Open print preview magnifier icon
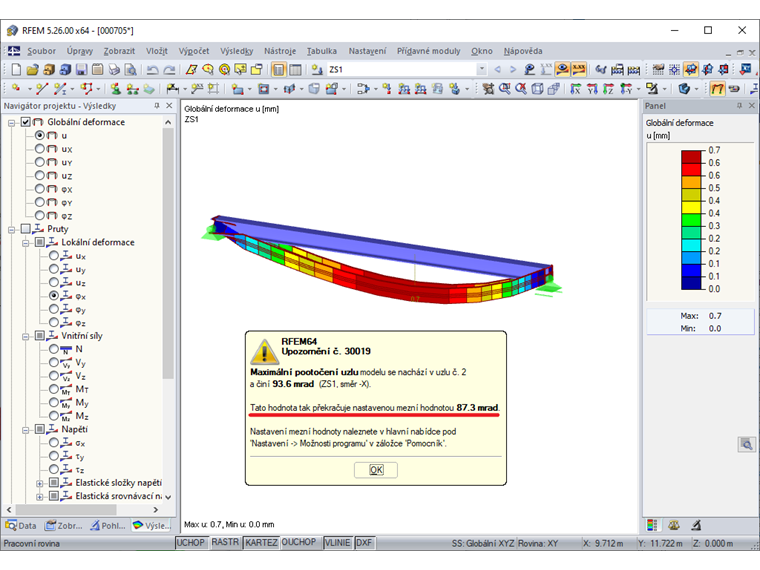Screen dimensions: 760x570 [130, 69]
